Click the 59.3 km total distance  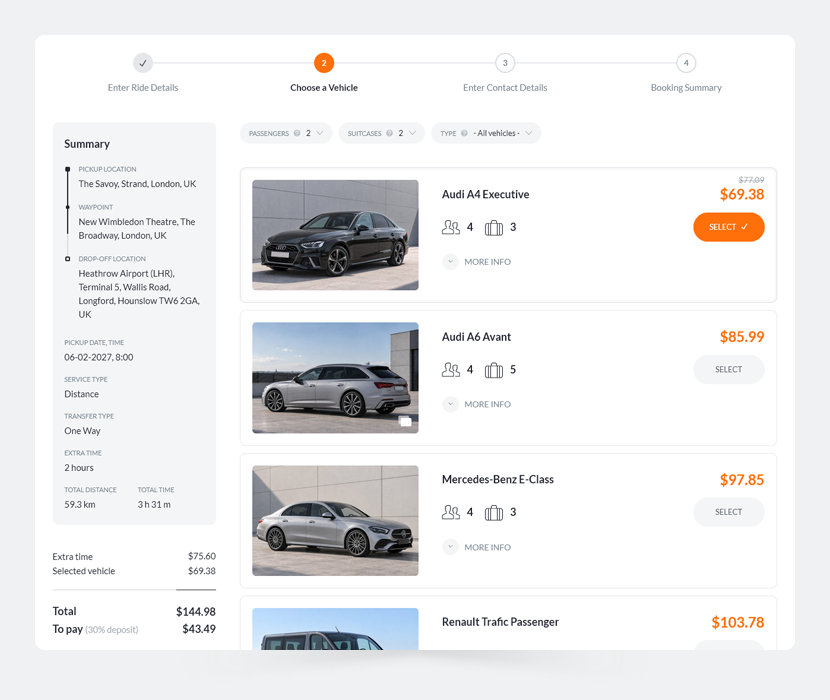point(80,505)
